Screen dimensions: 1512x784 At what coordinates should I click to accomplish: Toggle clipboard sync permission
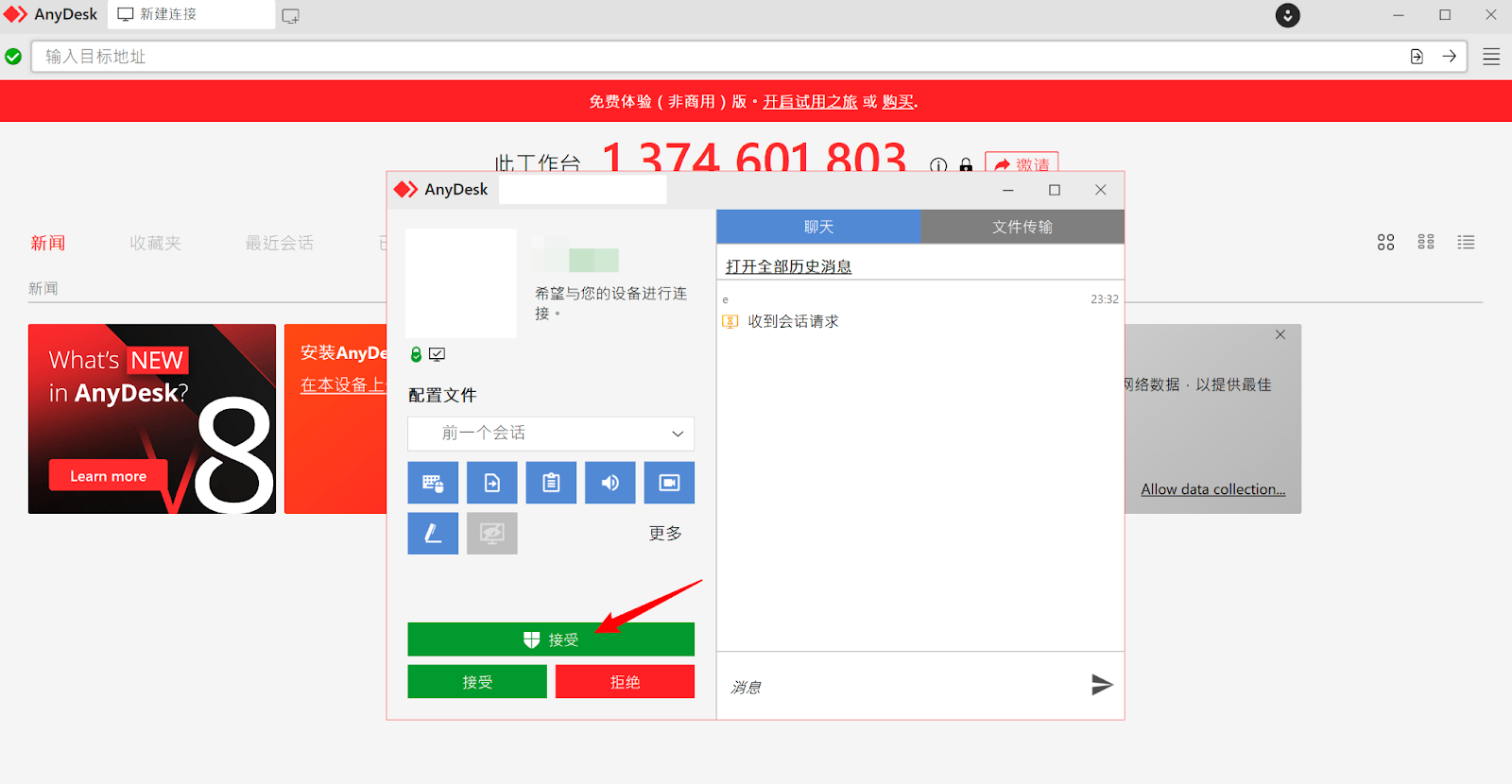pyautogui.click(x=551, y=483)
